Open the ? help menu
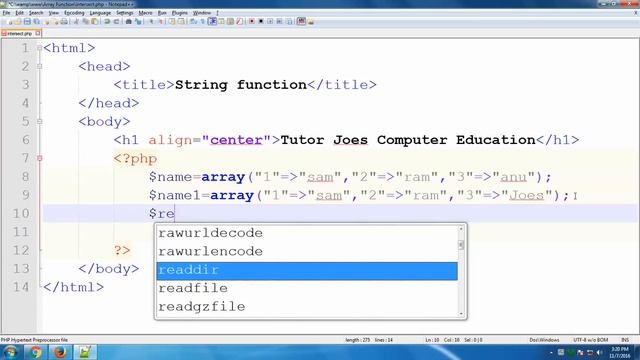 coord(218,13)
